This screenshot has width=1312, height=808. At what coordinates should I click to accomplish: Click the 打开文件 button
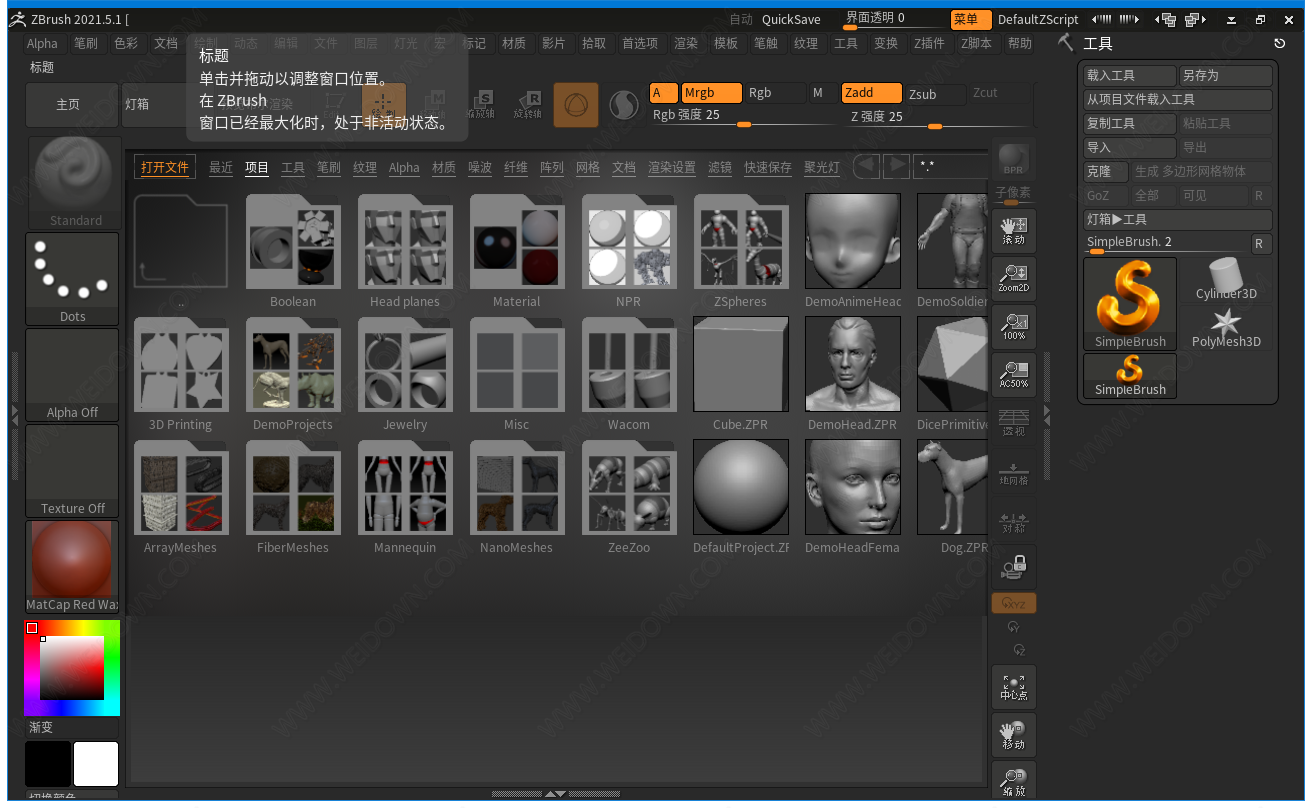pyautogui.click(x=165, y=167)
